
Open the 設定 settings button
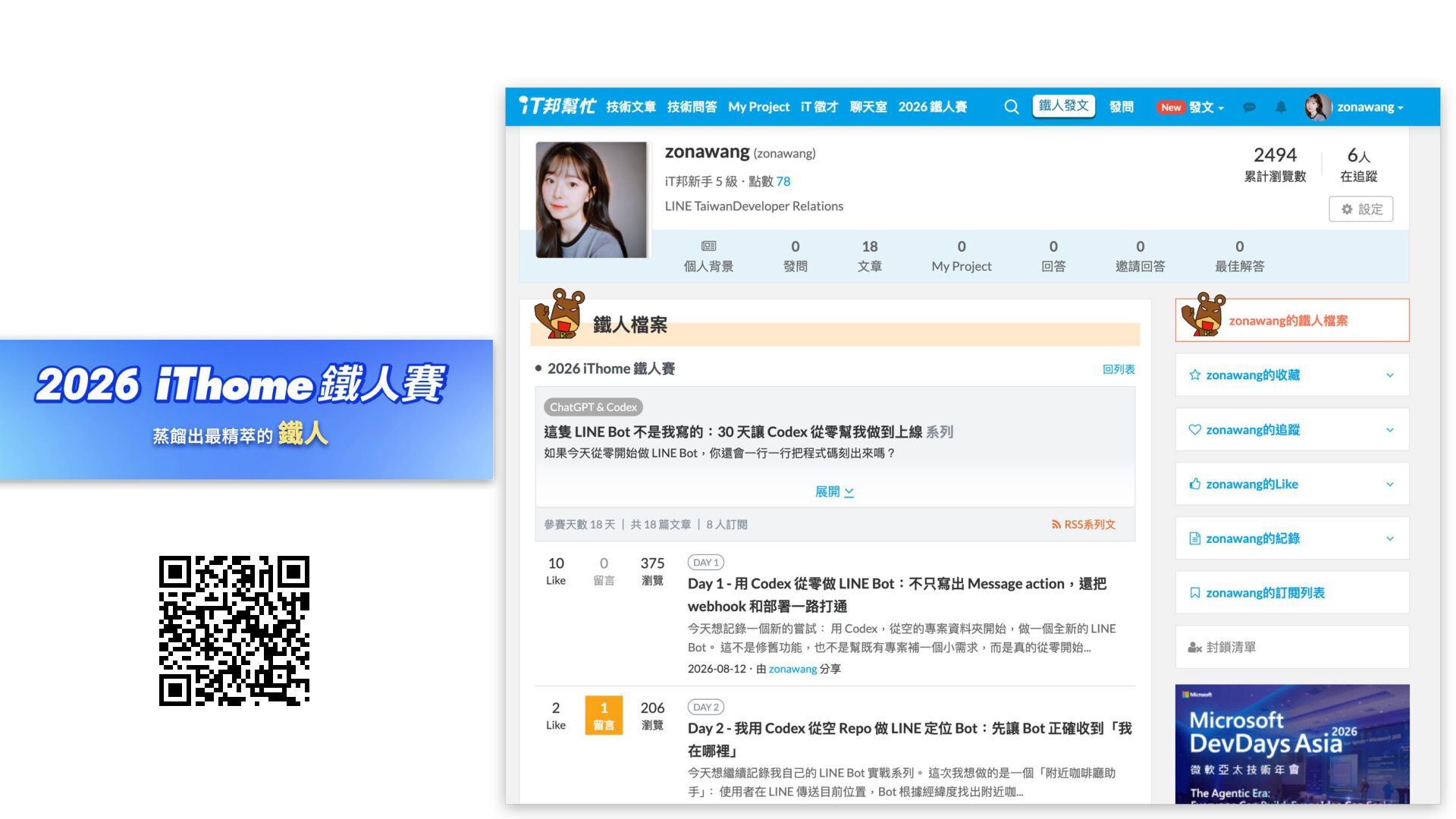[x=1361, y=209]
